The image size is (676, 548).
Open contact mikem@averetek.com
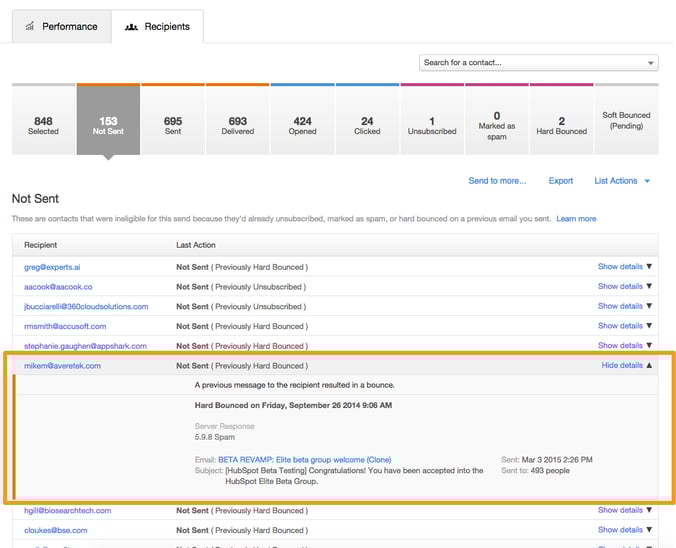point(63,366)
